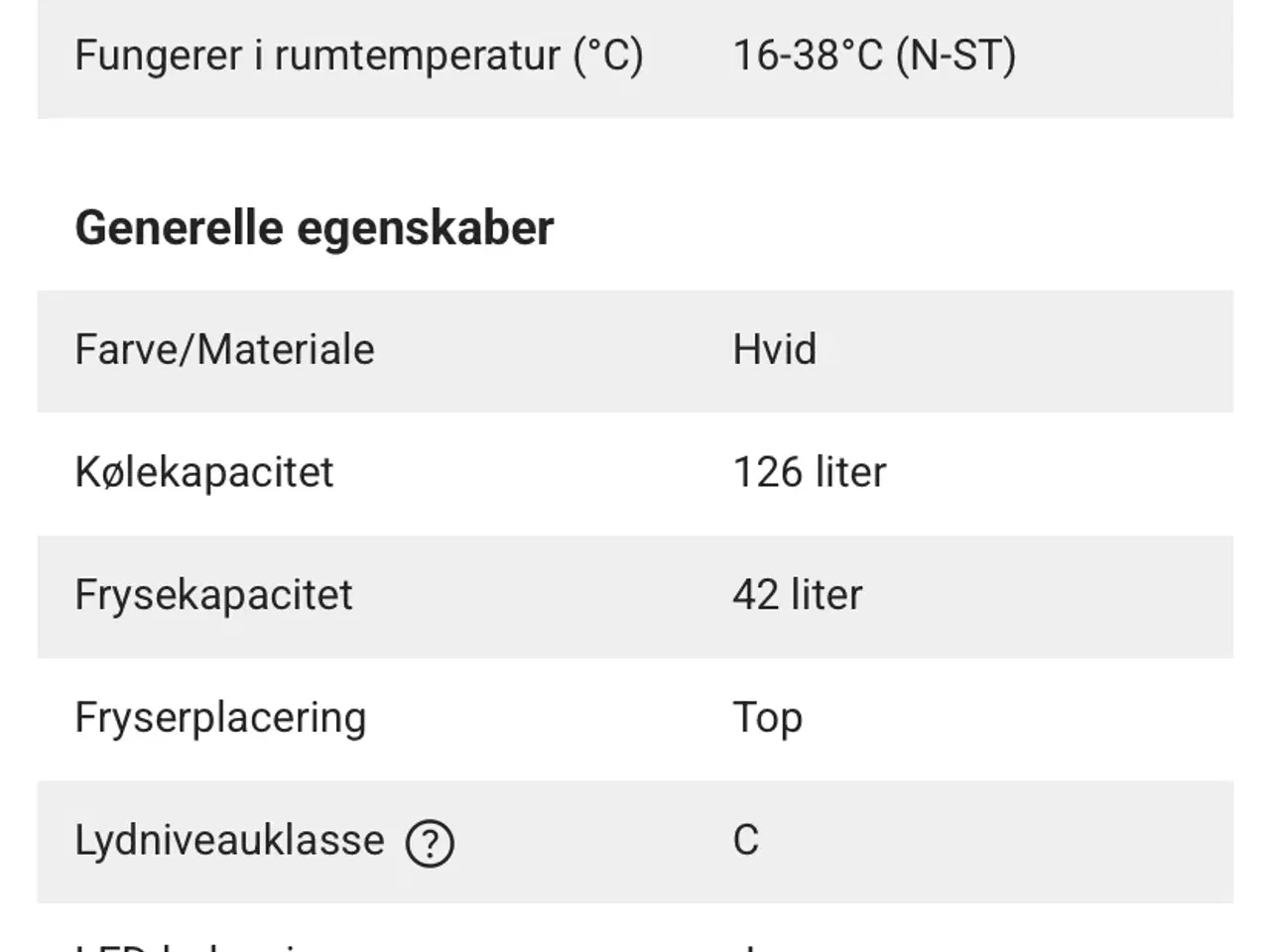Open the Lydniveauklasse help question-mark icon
Screen dimensions: 1270x952
tap(430, 844)
